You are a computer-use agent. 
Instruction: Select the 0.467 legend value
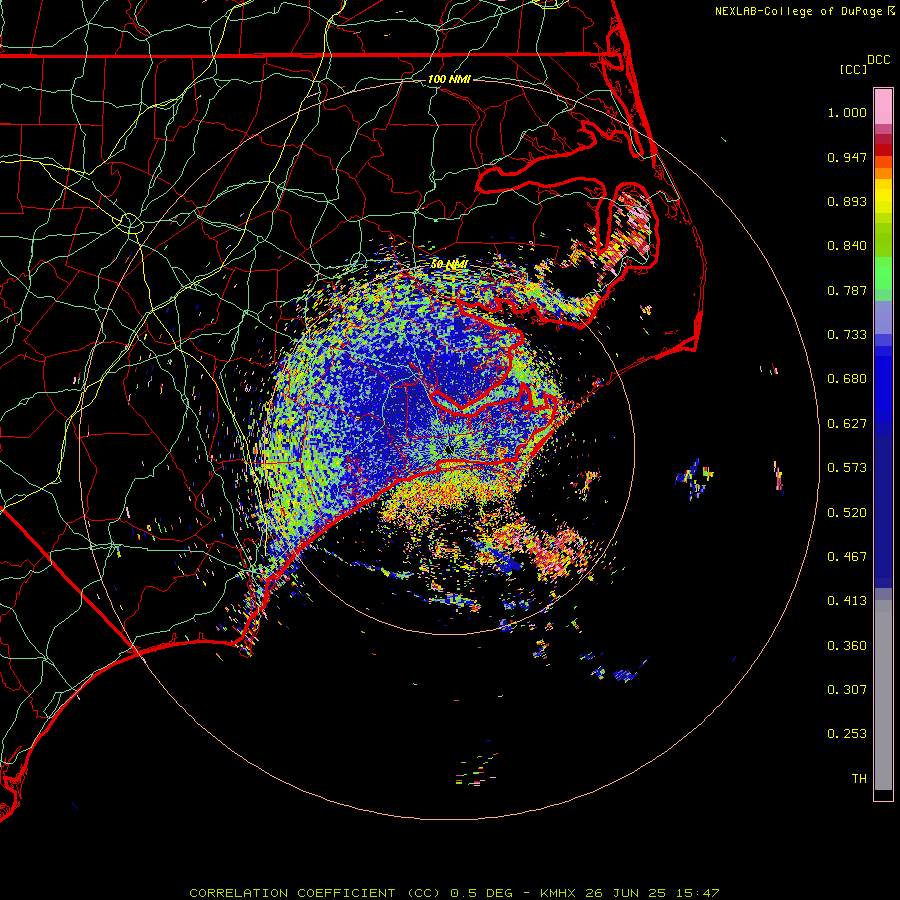(x=847, y=557)
